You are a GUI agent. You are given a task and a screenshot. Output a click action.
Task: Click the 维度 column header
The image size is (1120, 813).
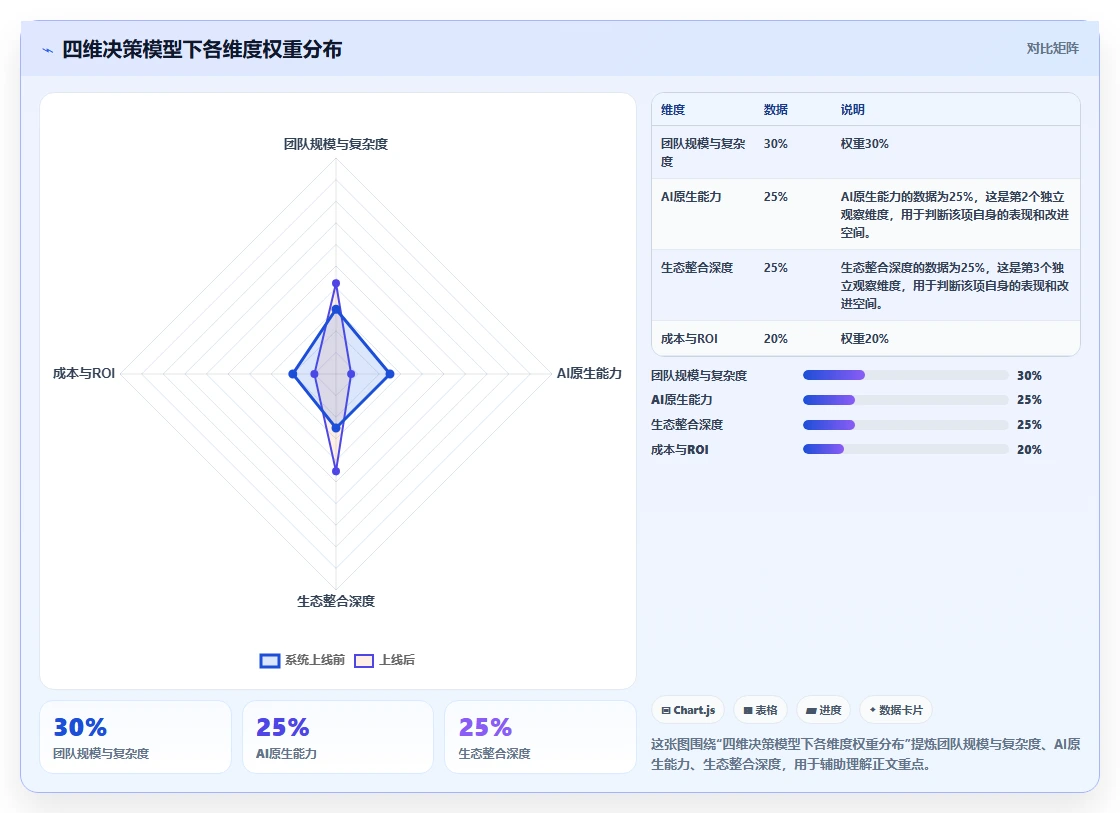click(x=673, y=109)
